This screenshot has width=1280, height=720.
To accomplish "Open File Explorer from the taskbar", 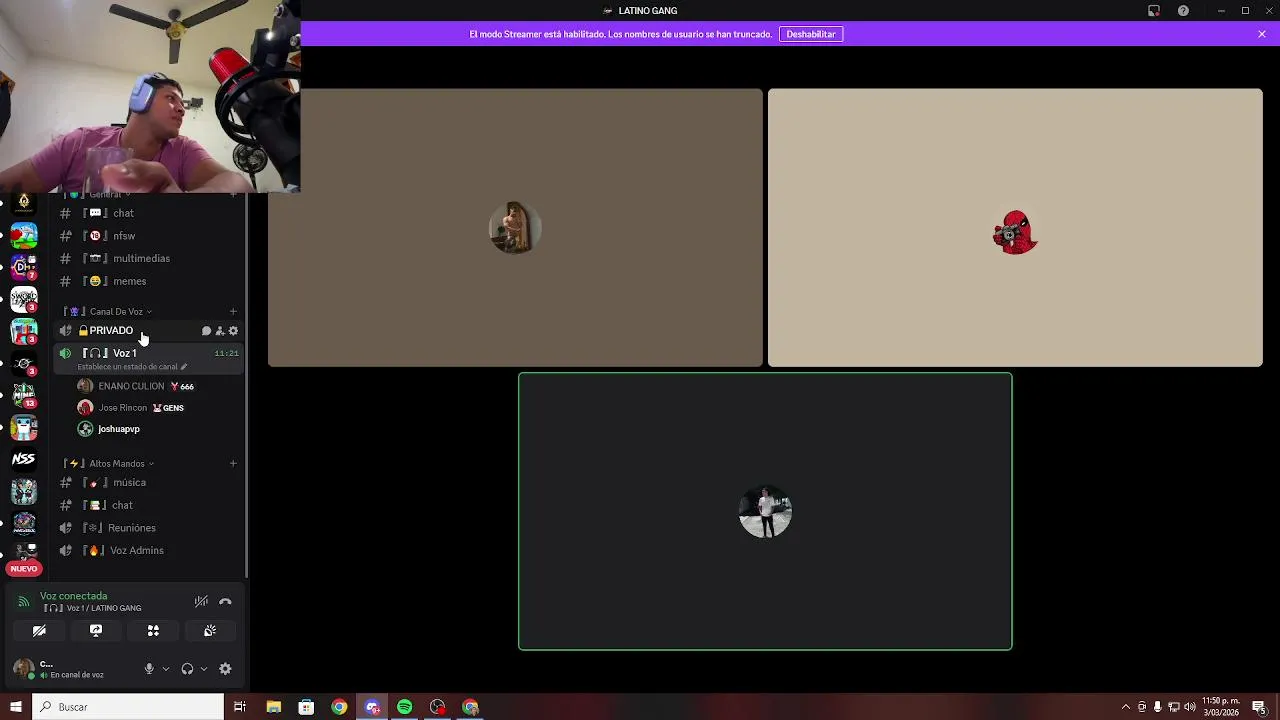I will coord(273,707).
